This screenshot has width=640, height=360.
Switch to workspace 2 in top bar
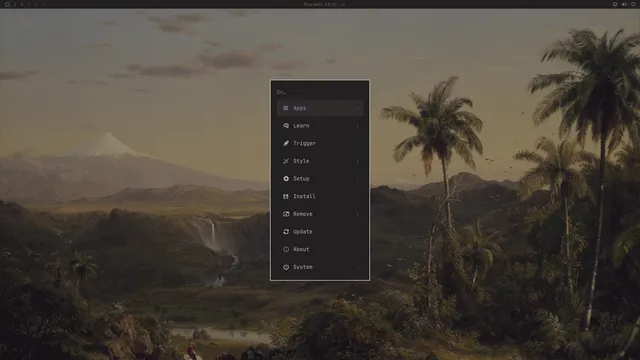(22, 4)
